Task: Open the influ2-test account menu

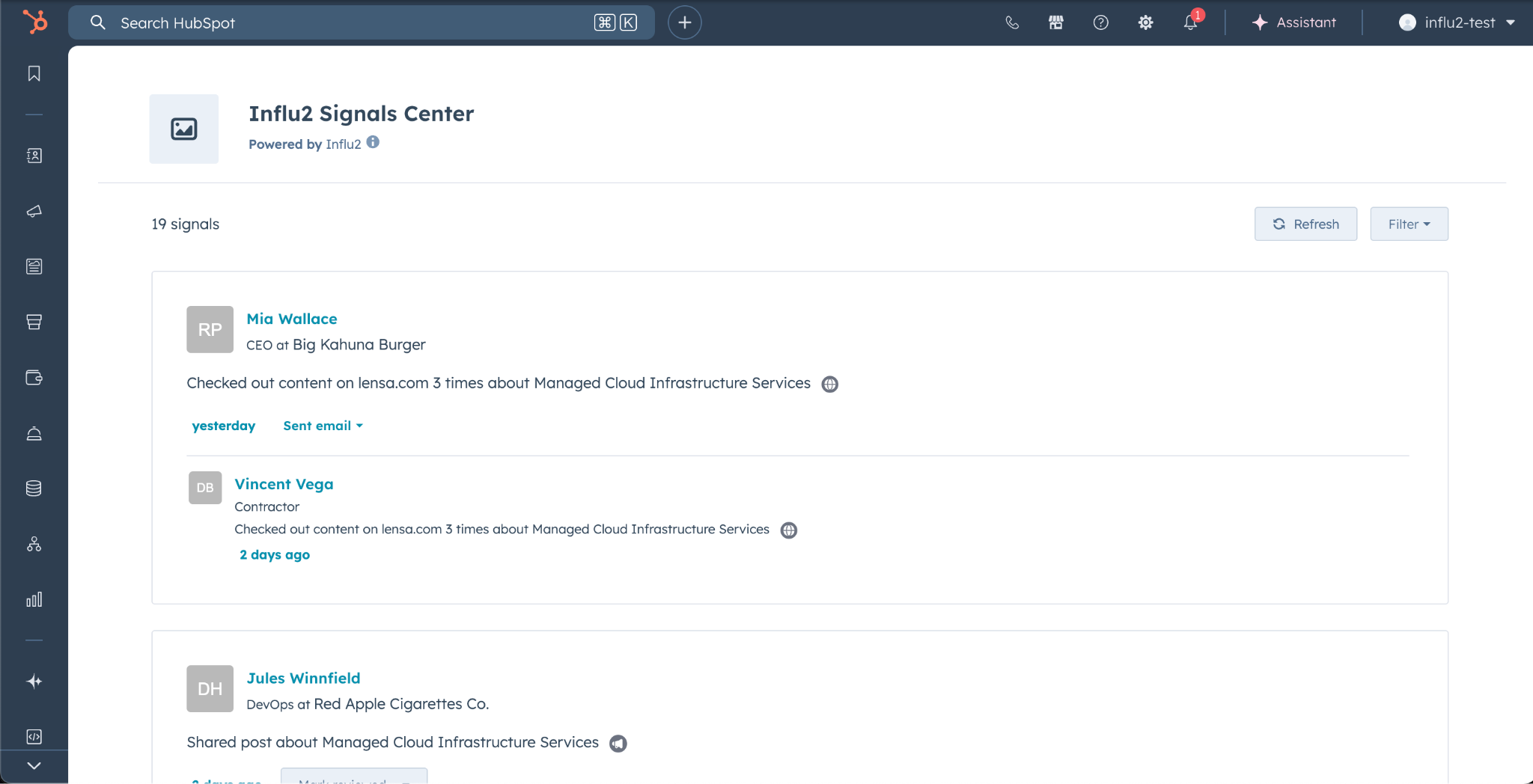Action: coord(1456,22)
